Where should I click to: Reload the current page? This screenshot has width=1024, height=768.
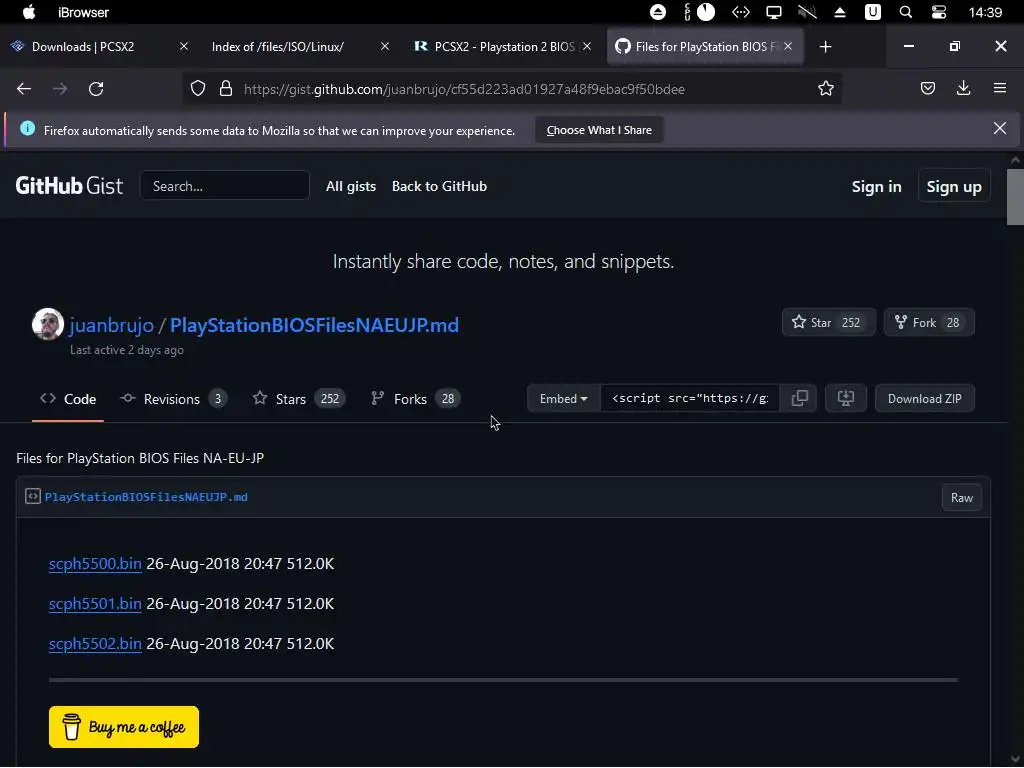96,89
